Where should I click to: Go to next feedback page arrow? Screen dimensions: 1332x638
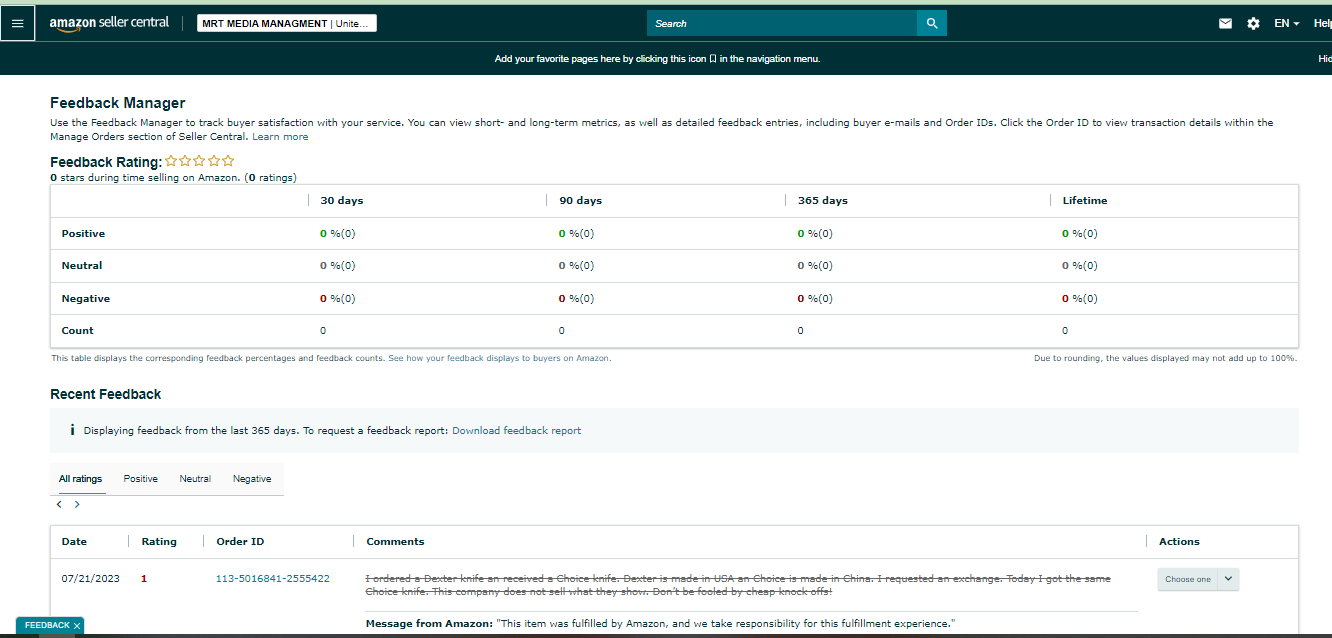tap(77, 505)
